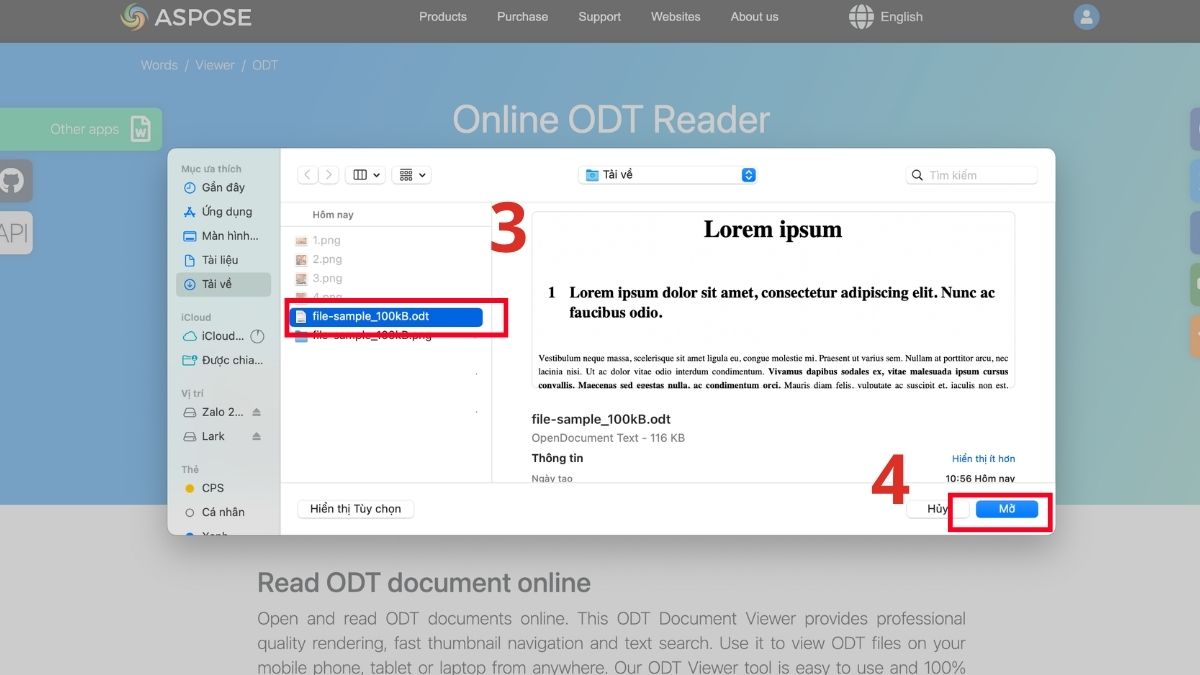Cancel with the Hủy button
Screen dimensions: 1200x675
click(x=937, y=509)
